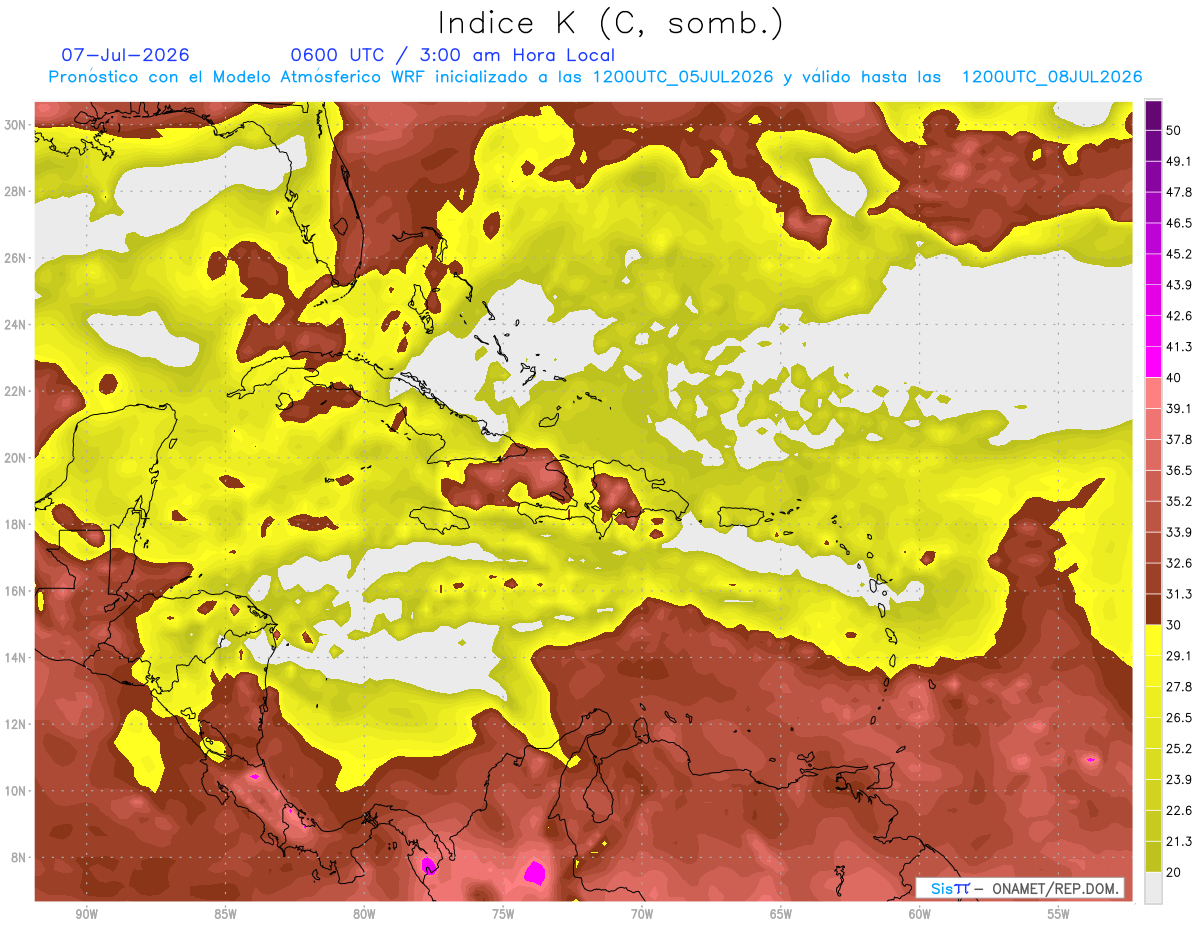1200x927 pixels.
Task: Click longitude axis label "75W"
Action: pyautogui.click(x=503, y=914)
